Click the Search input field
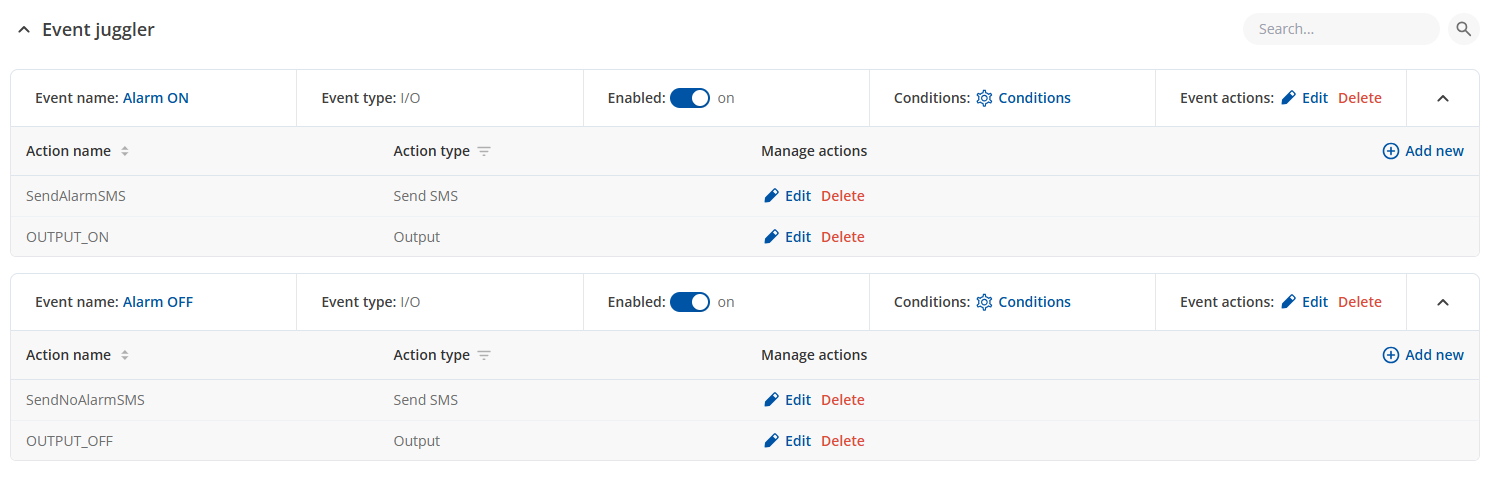This screenshot has width=1492, height=480. coord(1340,29)
